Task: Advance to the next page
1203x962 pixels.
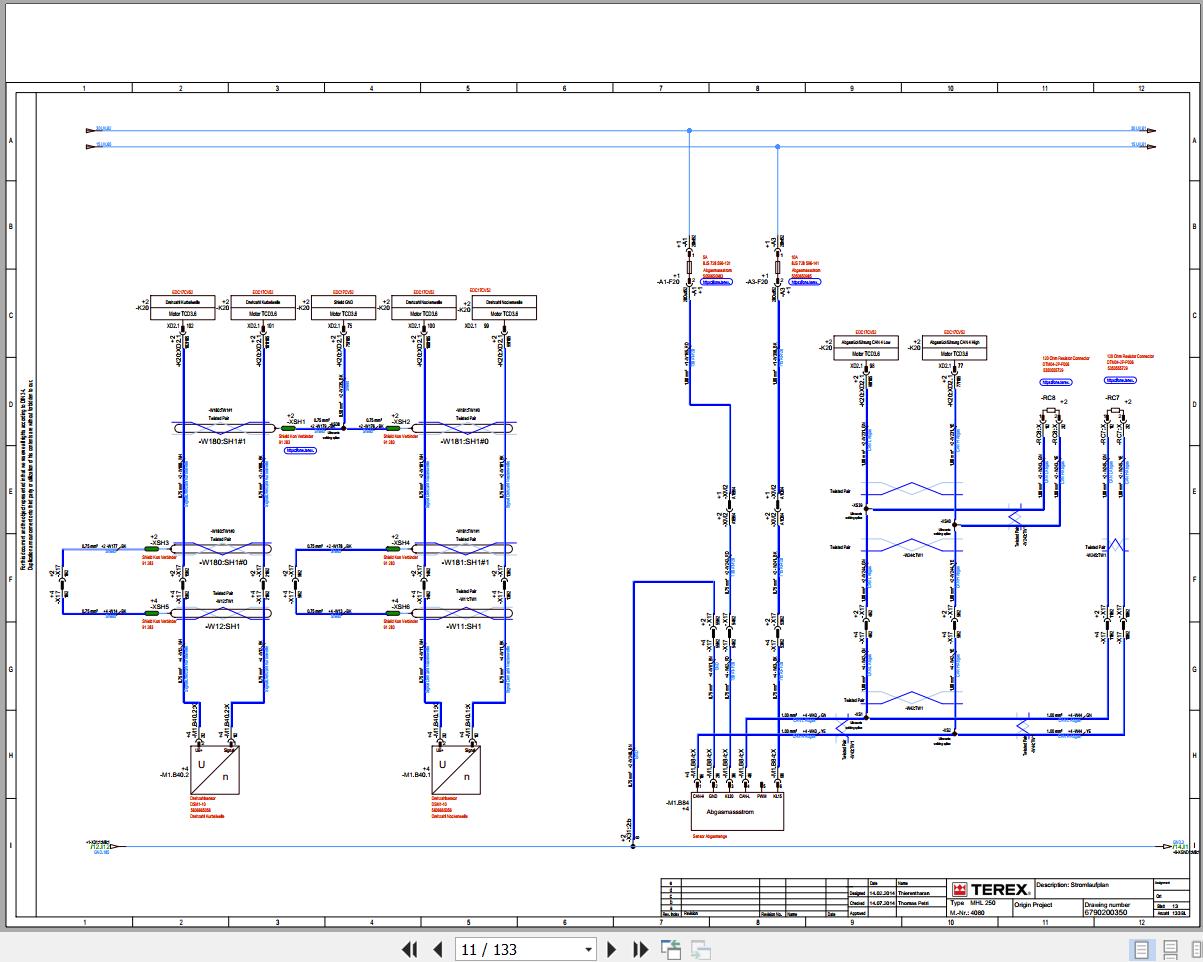Action: click(x=612, y=949)
